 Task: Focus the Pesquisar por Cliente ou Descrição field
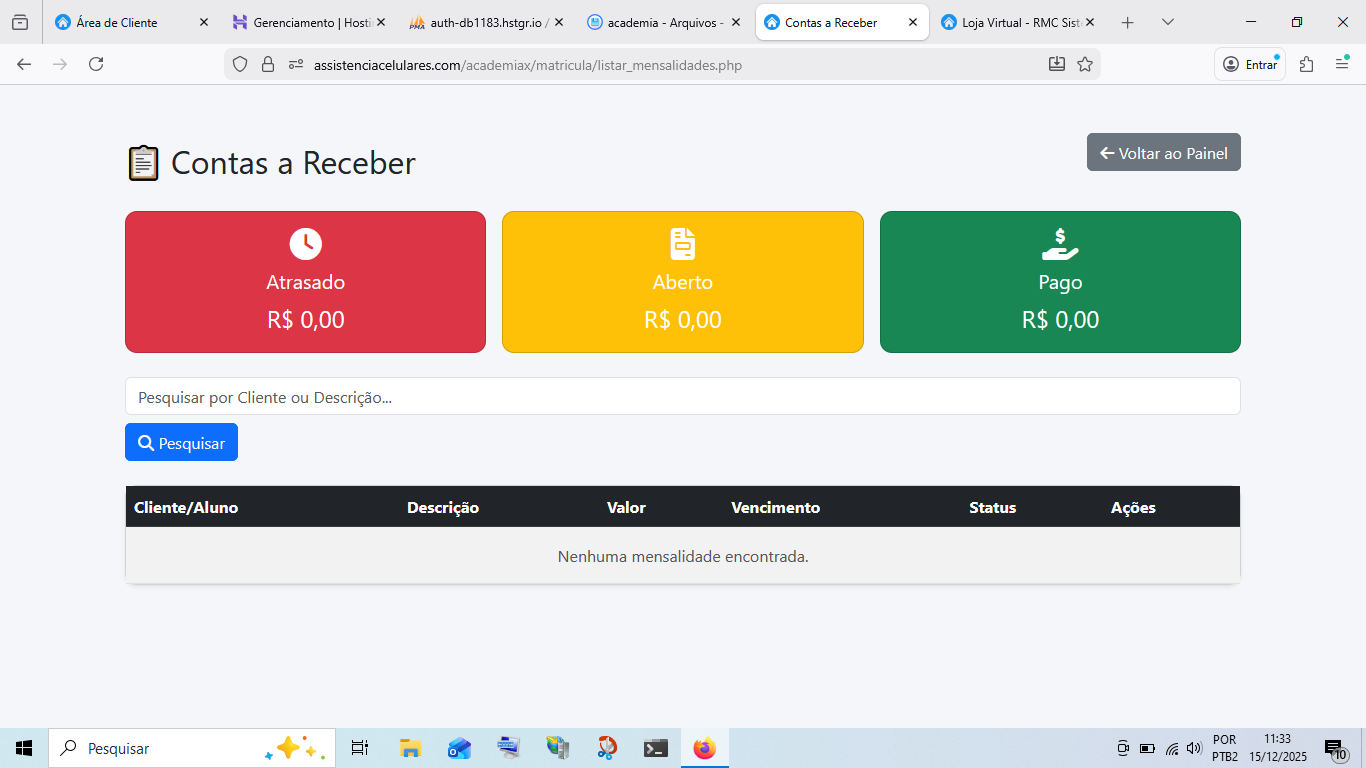[x=682, y=396]
